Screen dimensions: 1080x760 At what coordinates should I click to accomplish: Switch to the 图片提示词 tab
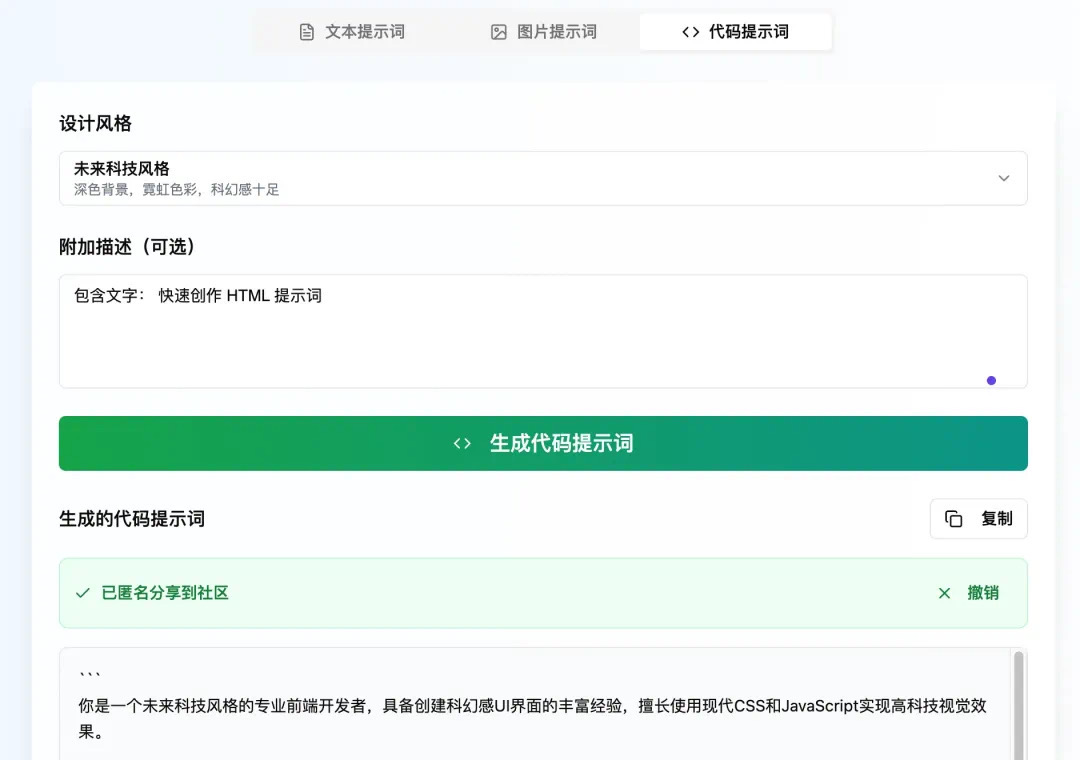tap(544, 32)
